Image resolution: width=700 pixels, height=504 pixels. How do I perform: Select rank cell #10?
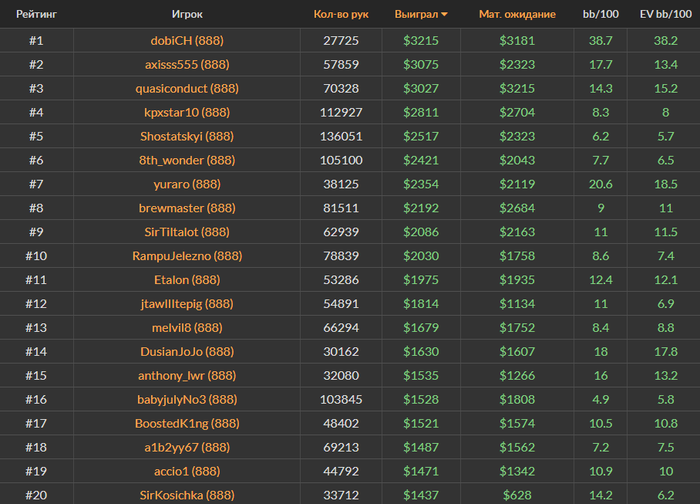click(x=37, y=256)
